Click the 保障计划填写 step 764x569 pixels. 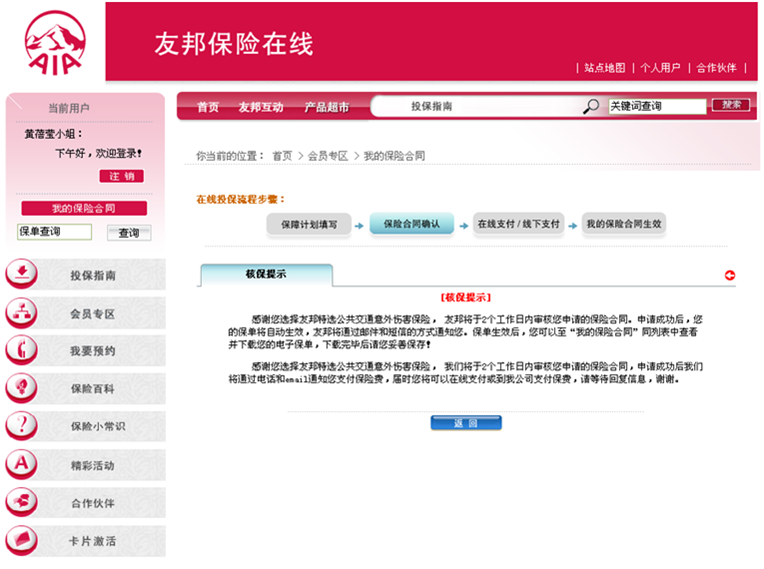(x=309, y=225)
